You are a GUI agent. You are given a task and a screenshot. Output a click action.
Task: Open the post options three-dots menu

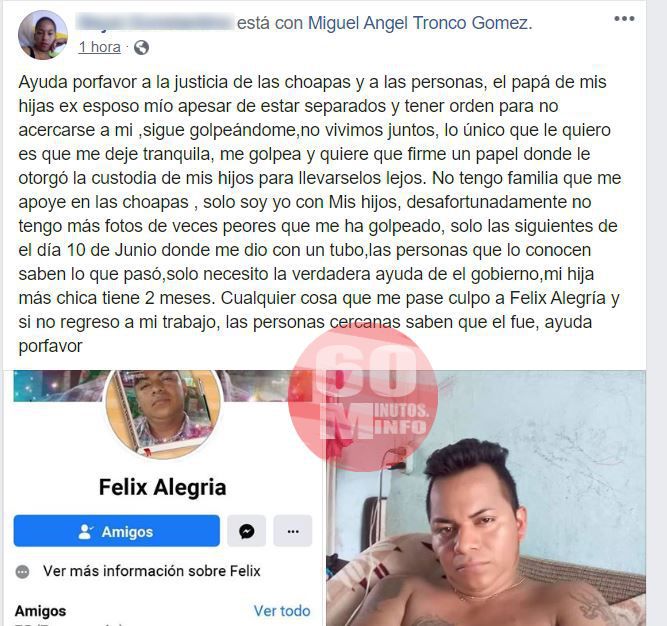tap(624, 19)
